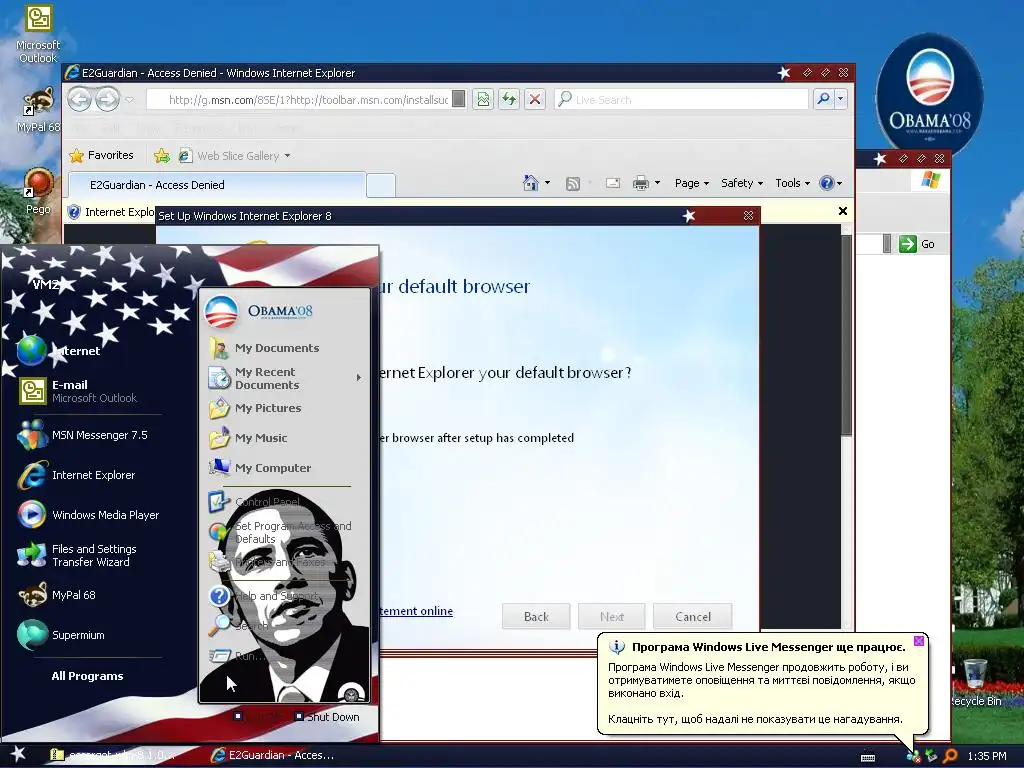This screenshot has height=768, width=1024.
Task: Open the Print options dropdown arrow
Action: (x=657, y=184)
